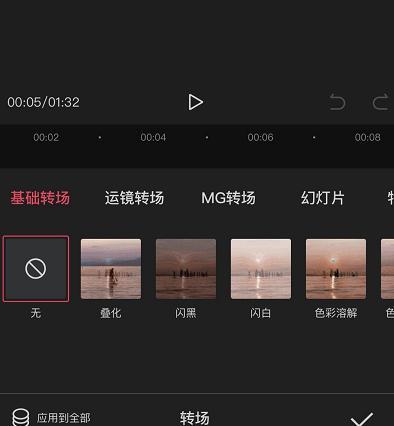Play the video preview
The width and height of the screenshot is (394, 426).
[x=195, y=102]
